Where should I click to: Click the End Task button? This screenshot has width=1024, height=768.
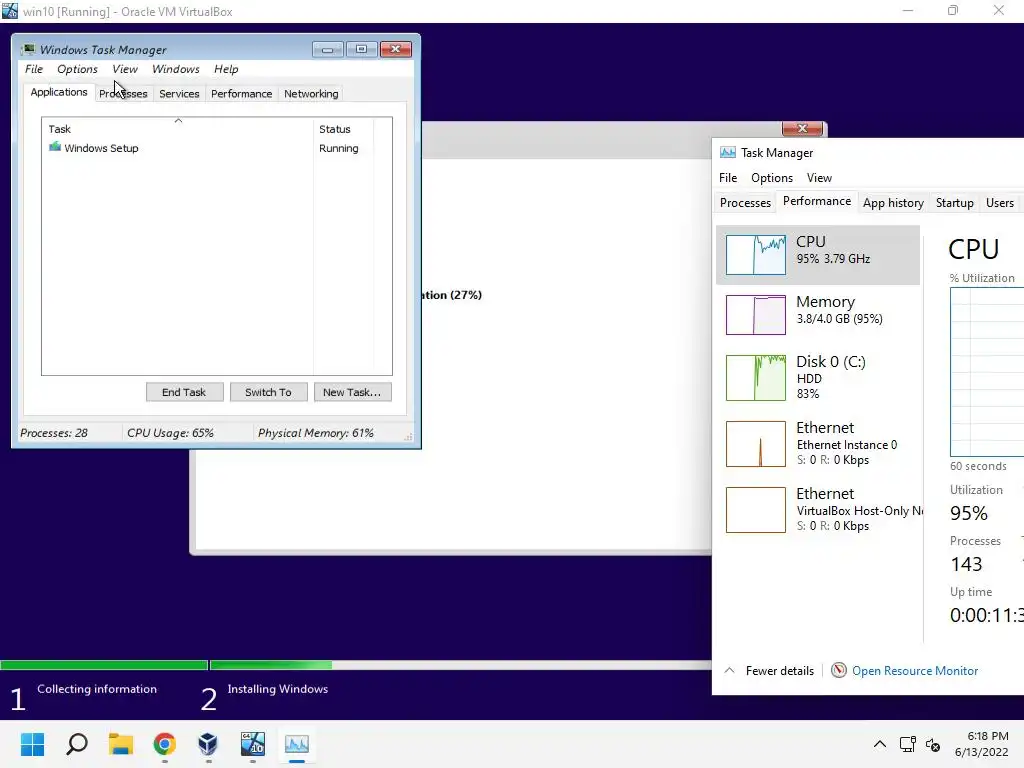pyautogui.click(x=184, y=392)
